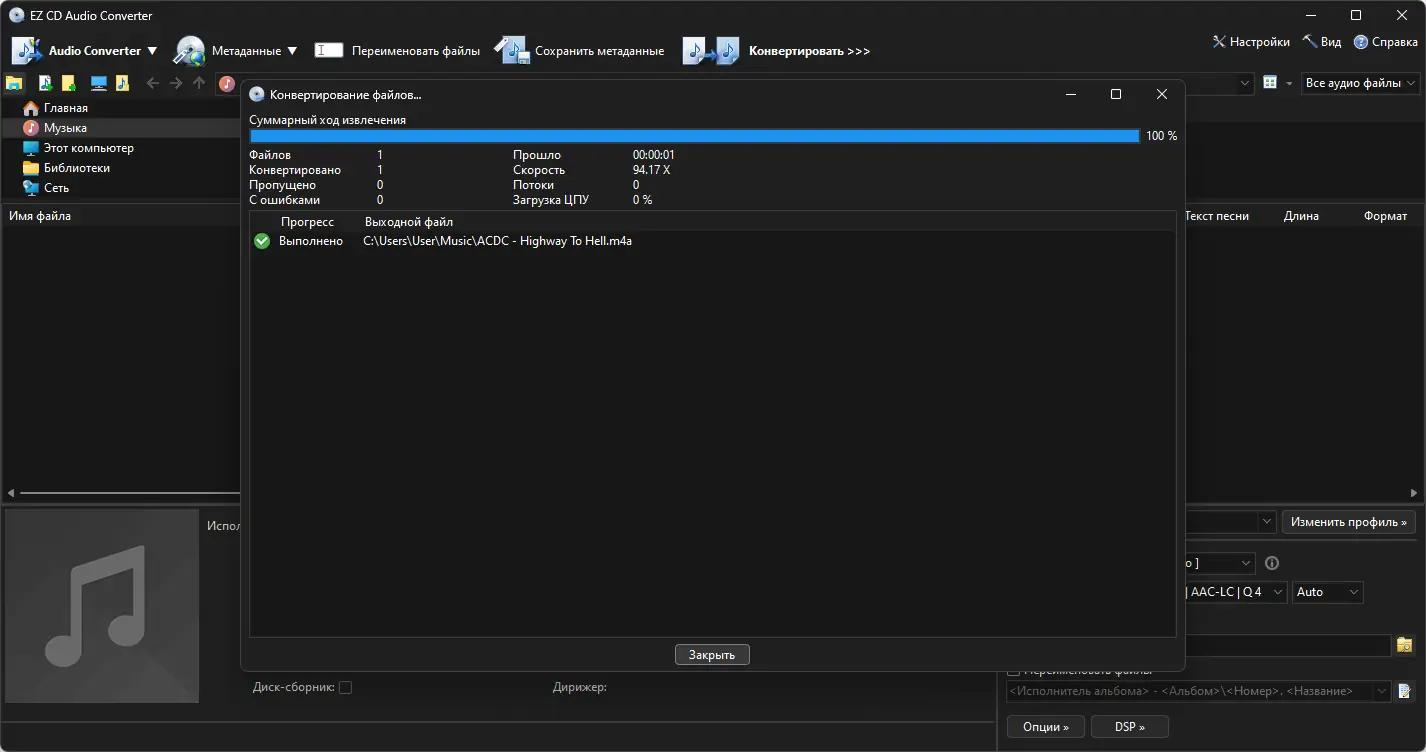The image size is (1426, 752).
Task: Click the Конвертировано label in the dialog
Action: pos(295,170)
